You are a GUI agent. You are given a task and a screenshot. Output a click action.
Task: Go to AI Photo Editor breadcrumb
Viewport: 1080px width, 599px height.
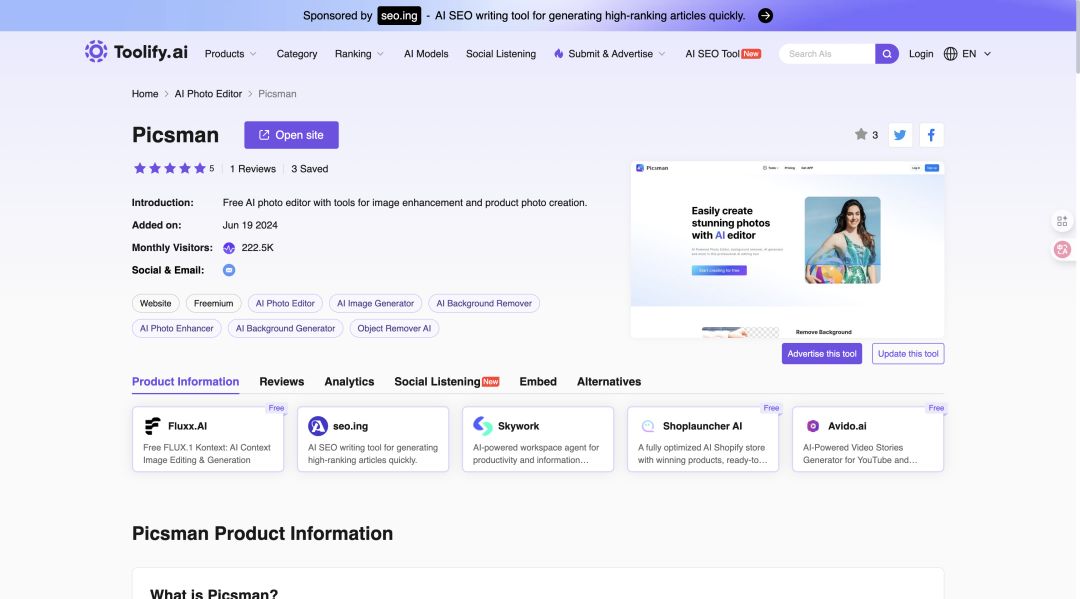(x=208, y=94)
